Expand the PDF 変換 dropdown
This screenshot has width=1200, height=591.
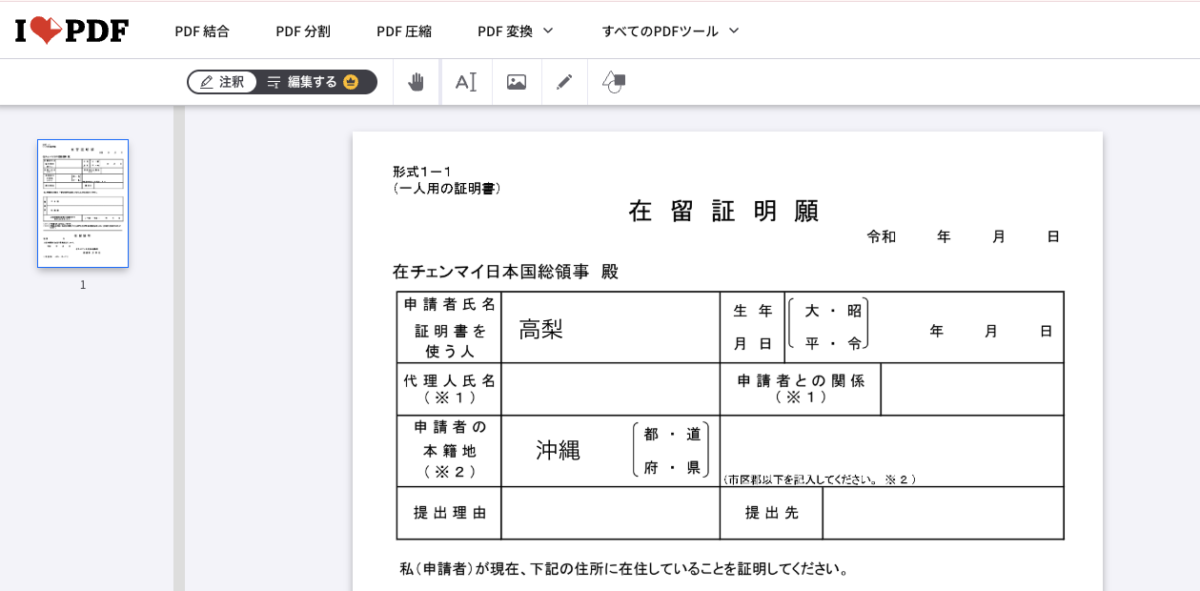(x=515, y=31)
